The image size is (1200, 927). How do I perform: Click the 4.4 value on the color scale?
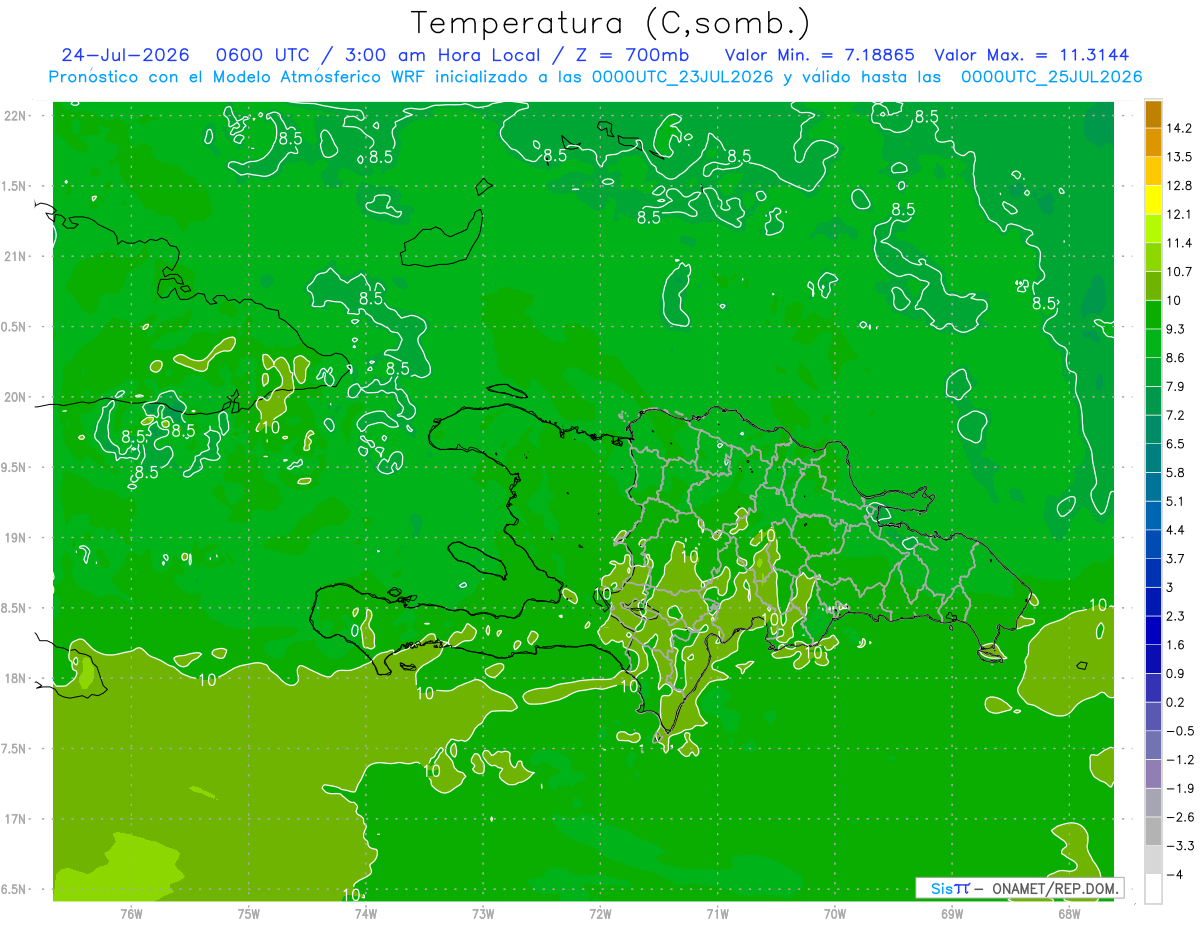click(x=1175, y=530)
